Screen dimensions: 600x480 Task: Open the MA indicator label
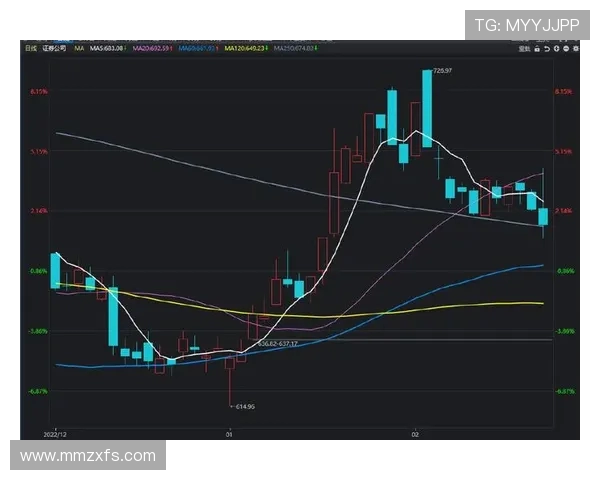tap(79, 48)
